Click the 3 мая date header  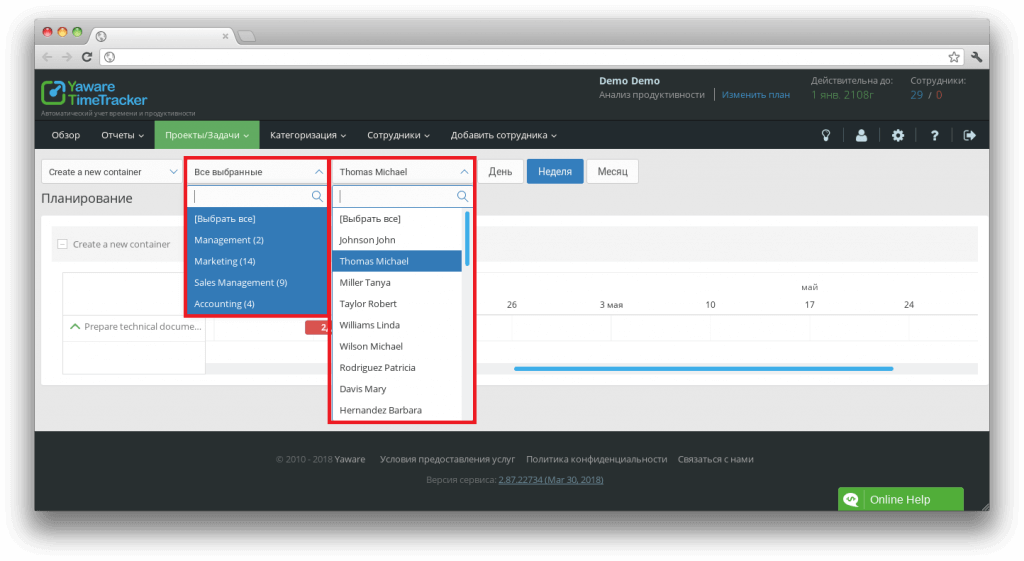[611, 304]
